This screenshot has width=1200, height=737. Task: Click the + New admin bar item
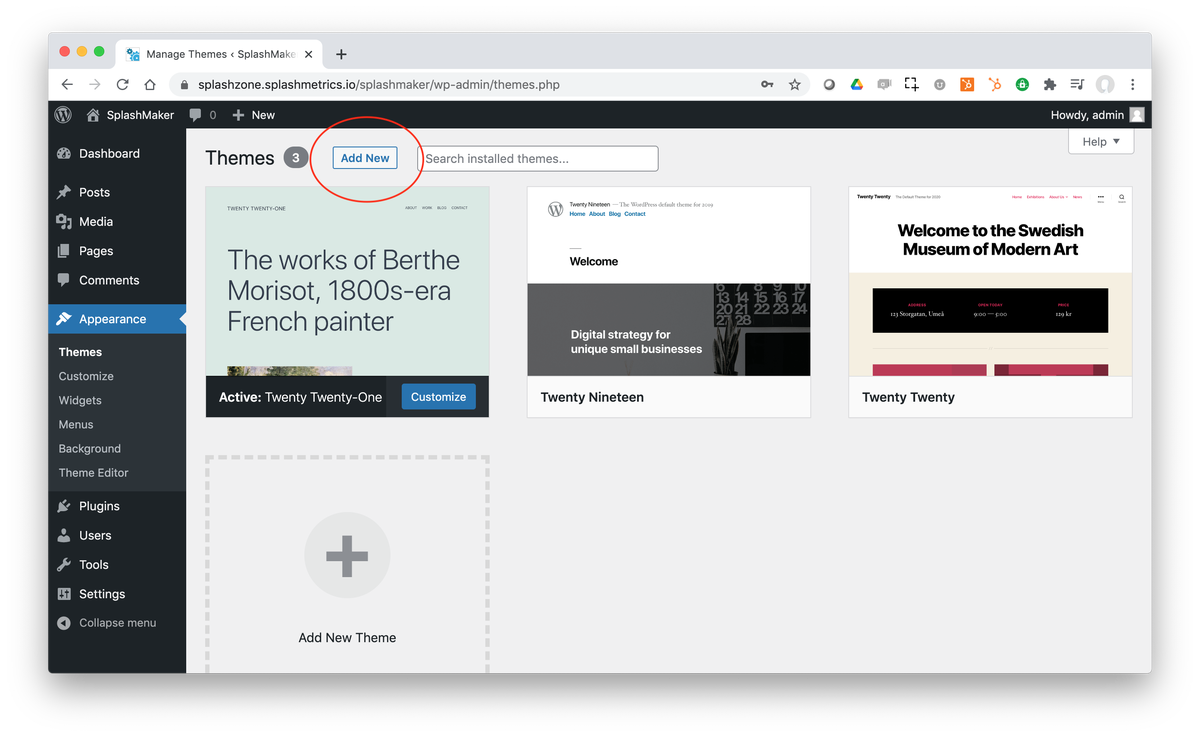click(253, 115)
